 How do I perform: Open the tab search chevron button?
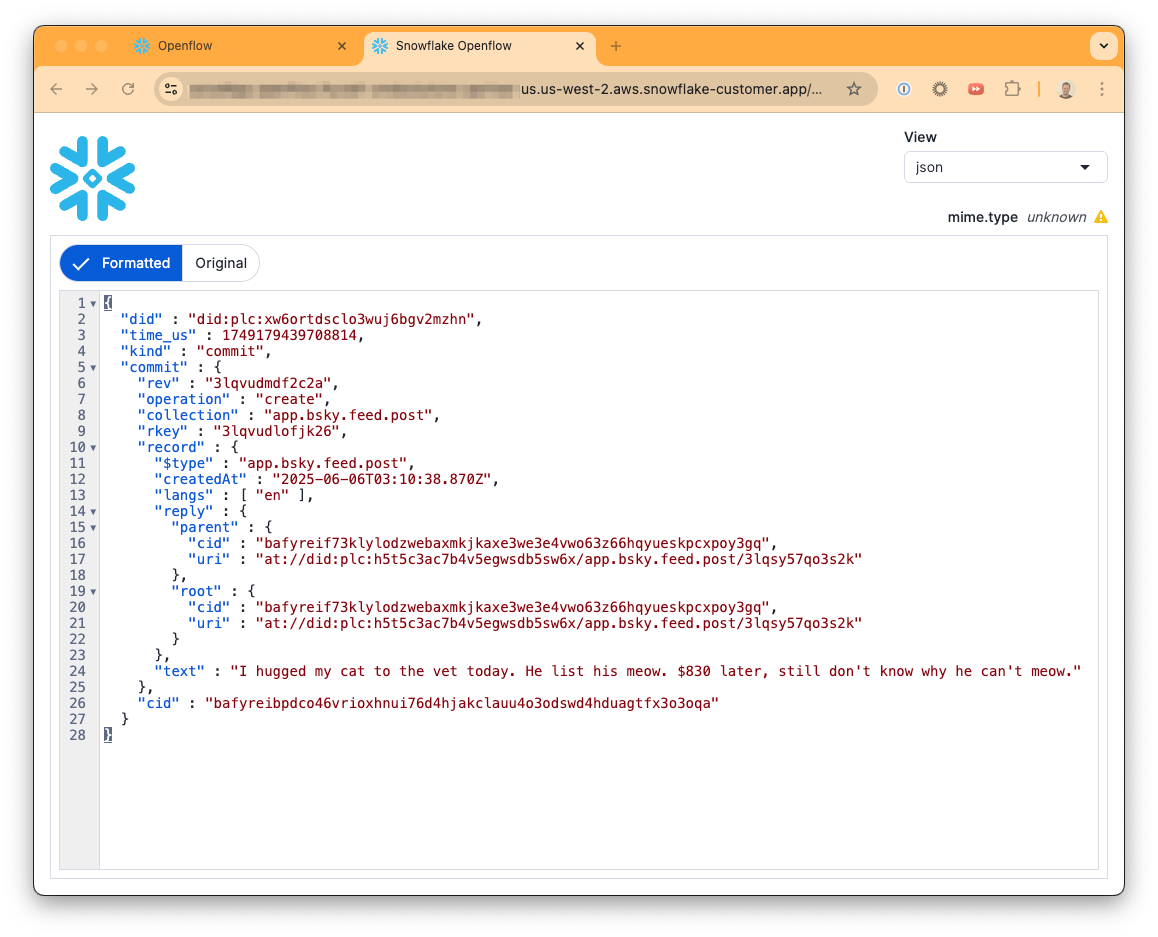pos(1103,46)
